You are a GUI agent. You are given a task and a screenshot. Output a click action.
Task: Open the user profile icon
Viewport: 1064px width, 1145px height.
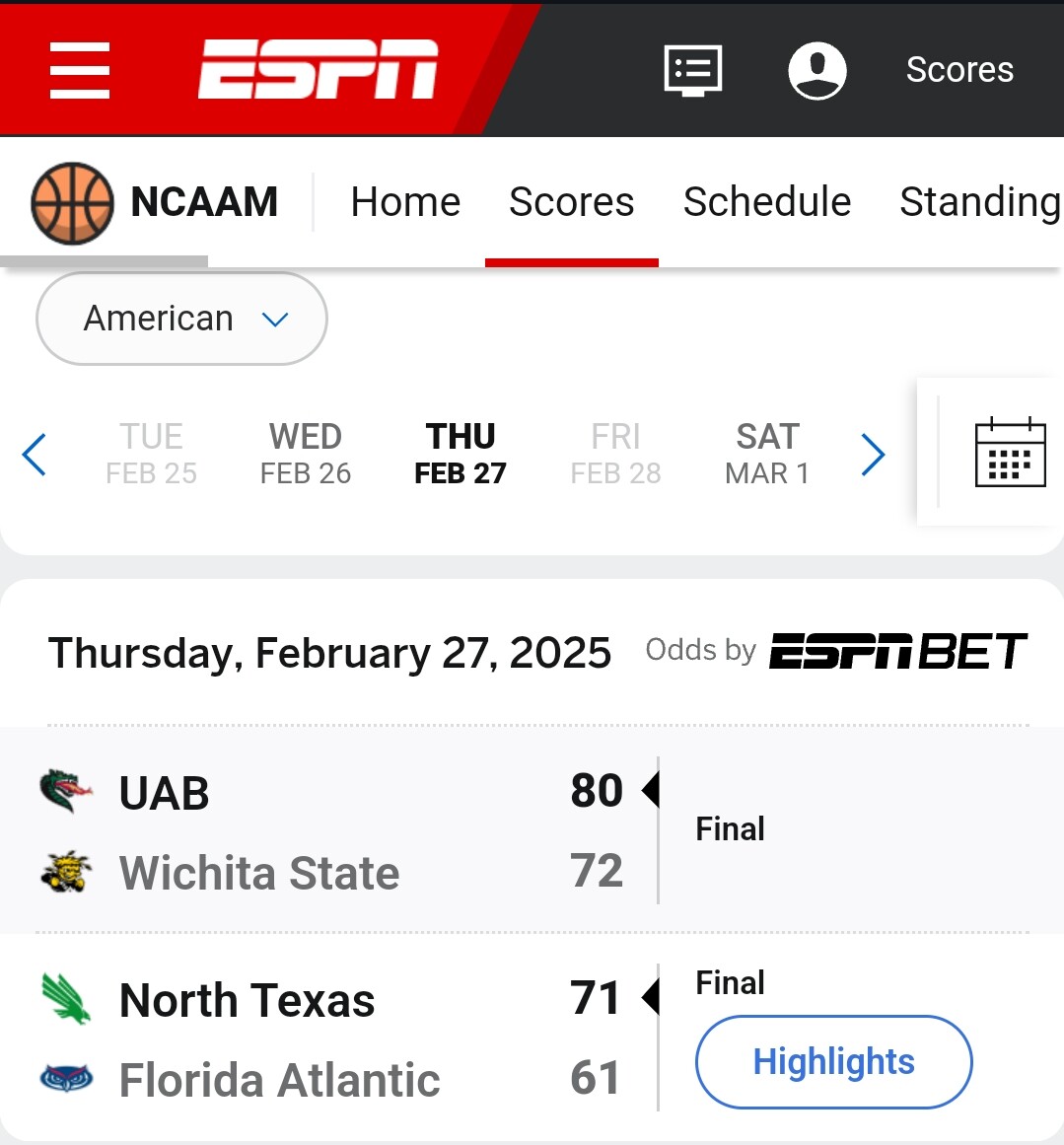point(817,70)
